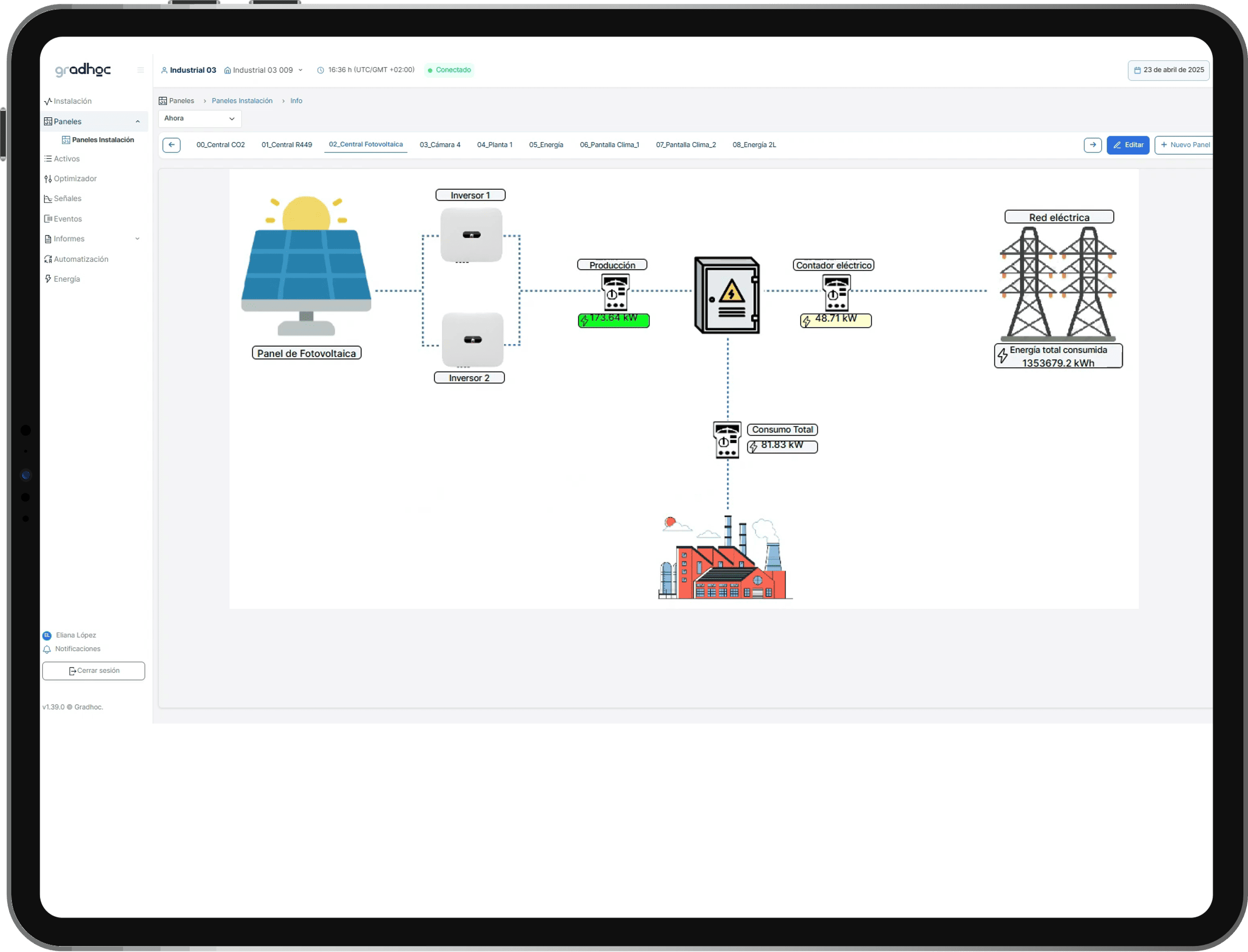This screenshot has width=1248, height=952.
Task: Switch to the 04_Planta 1 tab
Action: pos(495,145)
